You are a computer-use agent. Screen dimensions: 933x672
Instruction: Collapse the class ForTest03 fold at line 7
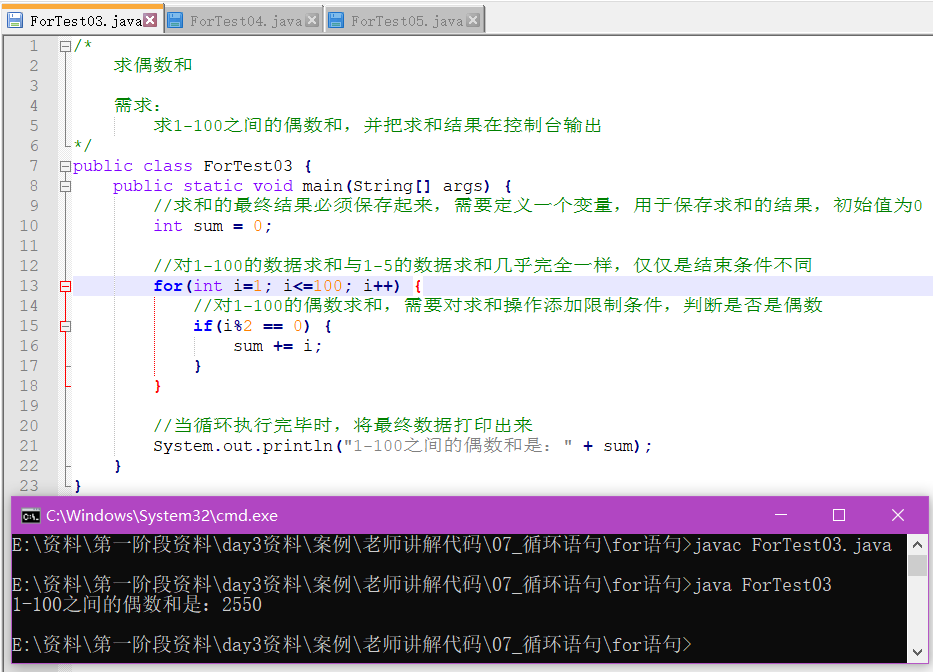pos(65,166)
